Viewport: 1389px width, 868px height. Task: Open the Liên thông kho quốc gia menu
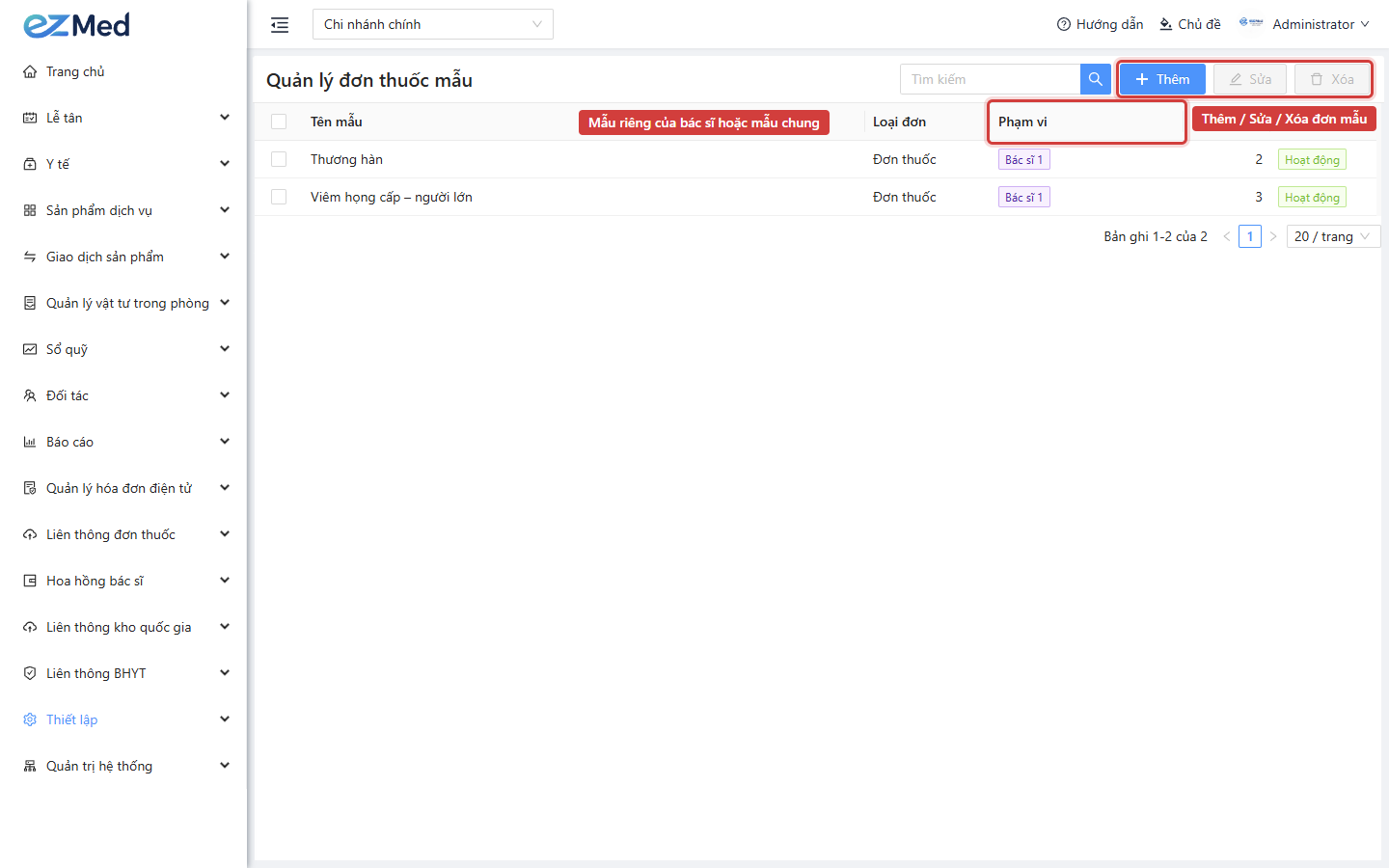(123, 627)
